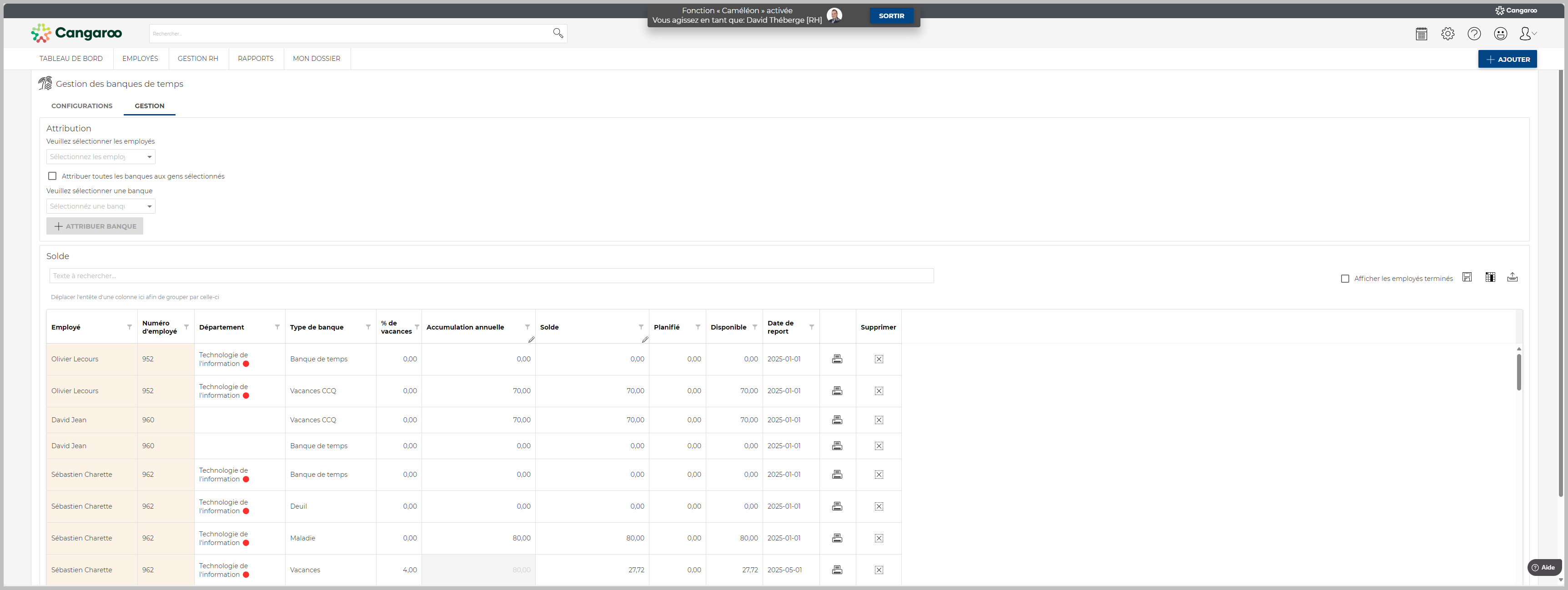The width and height of the screenshot is (1568, 590).
Task: Open the Gestion RH menu
Action: 197,58
